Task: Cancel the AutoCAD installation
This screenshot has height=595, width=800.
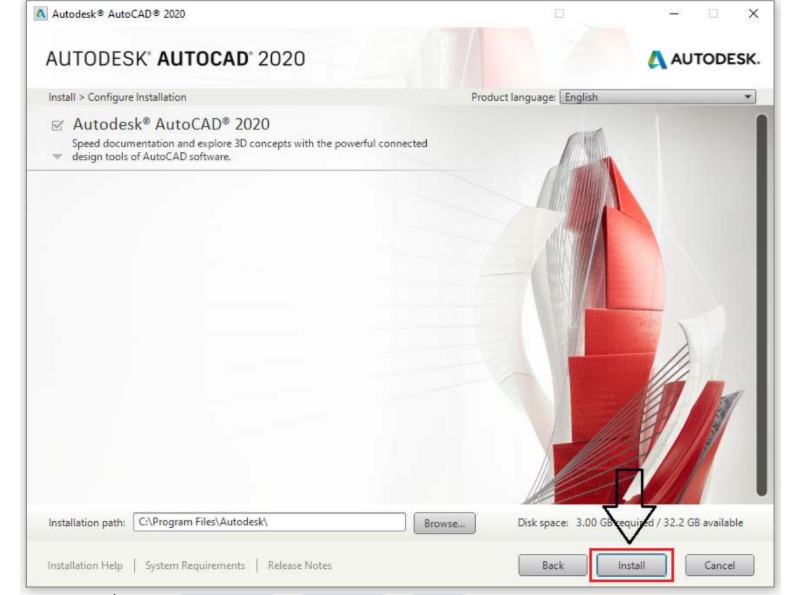Action: (x=719, y=565)
